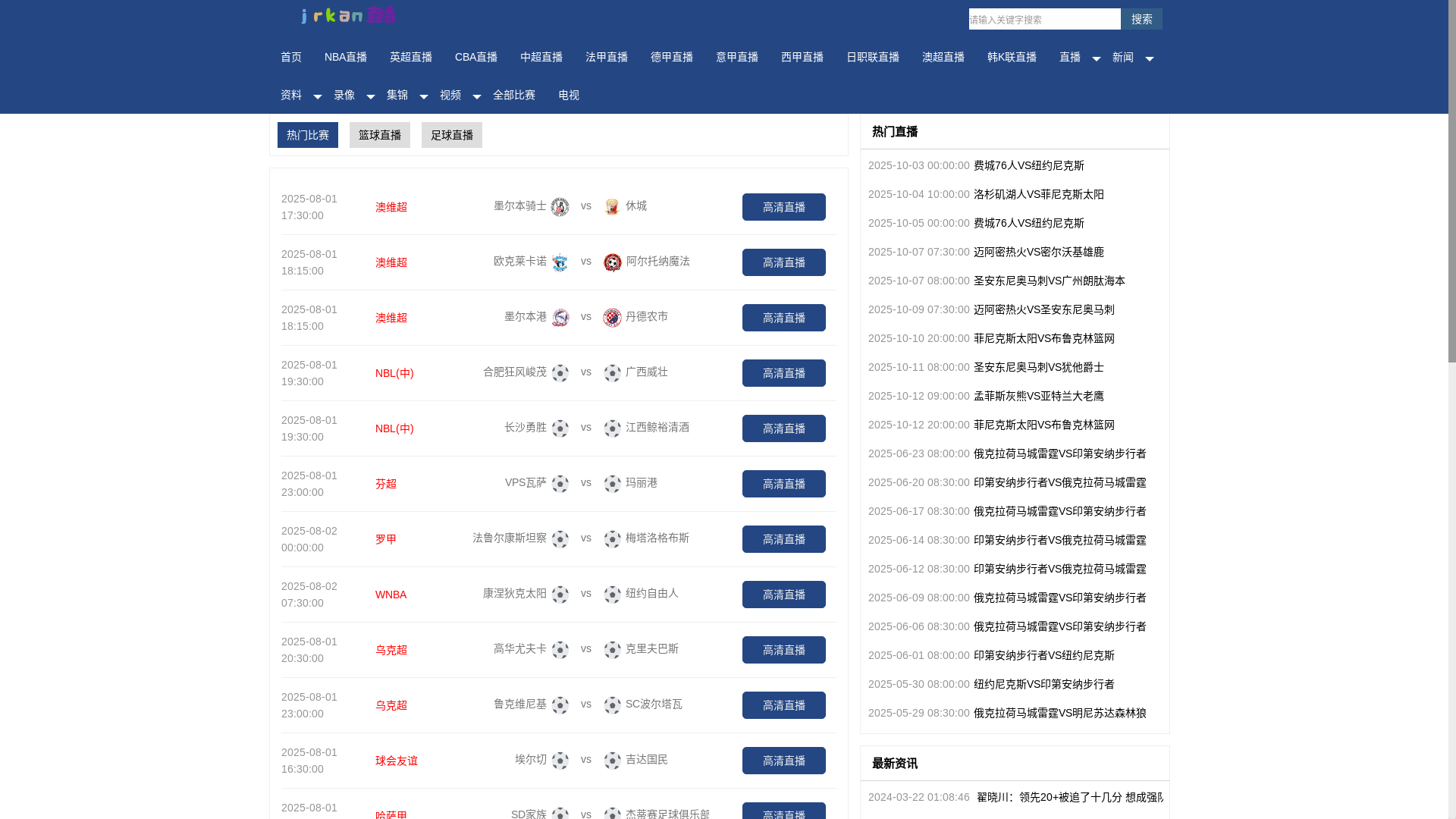Click 合肥狂风峻茂 ball icon

click(560, 373)
